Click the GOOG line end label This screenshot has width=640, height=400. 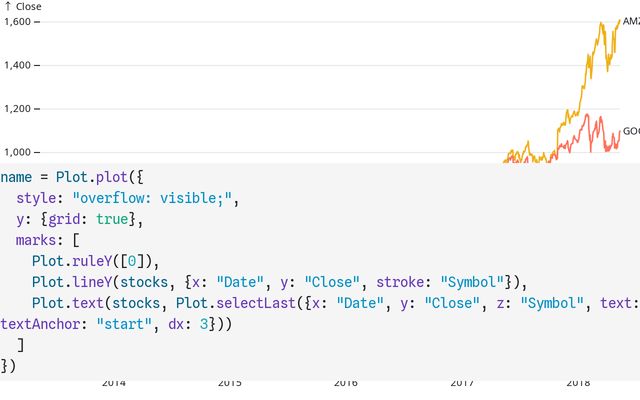tap(631, 131)
